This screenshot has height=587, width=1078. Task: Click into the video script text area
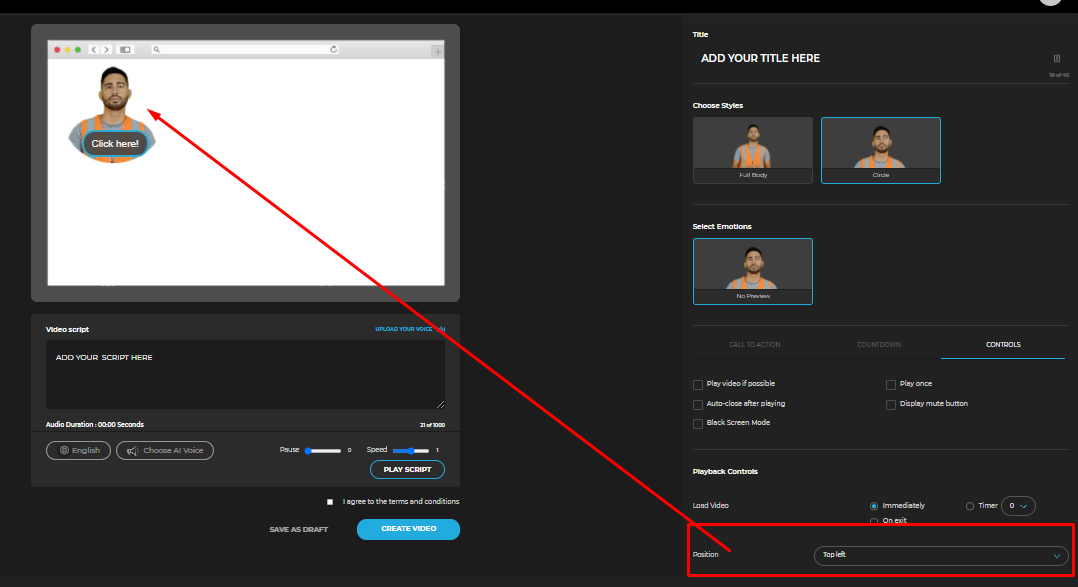click(245, 375)
